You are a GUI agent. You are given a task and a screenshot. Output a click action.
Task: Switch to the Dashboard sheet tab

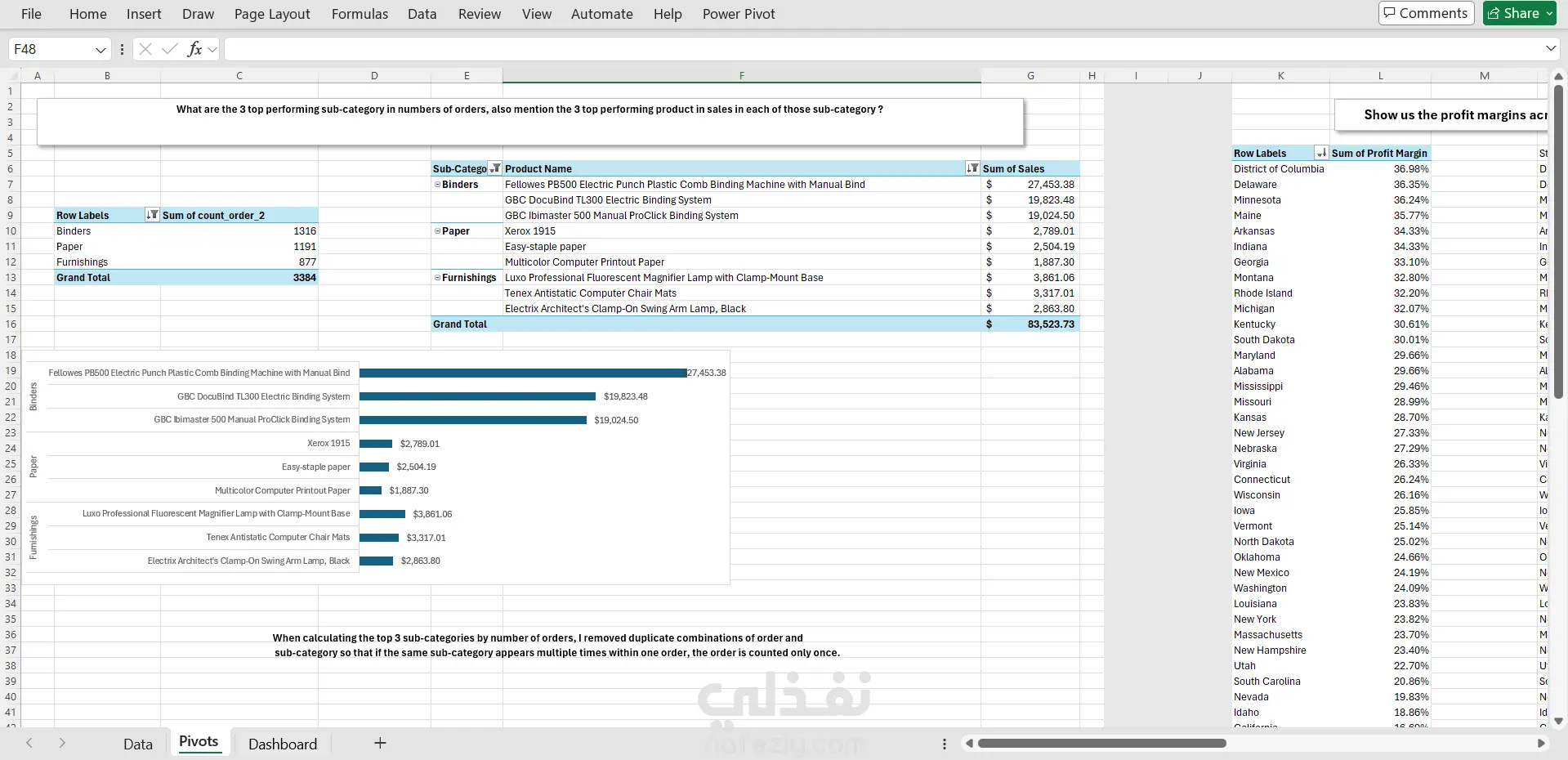(x=283, y=744)
